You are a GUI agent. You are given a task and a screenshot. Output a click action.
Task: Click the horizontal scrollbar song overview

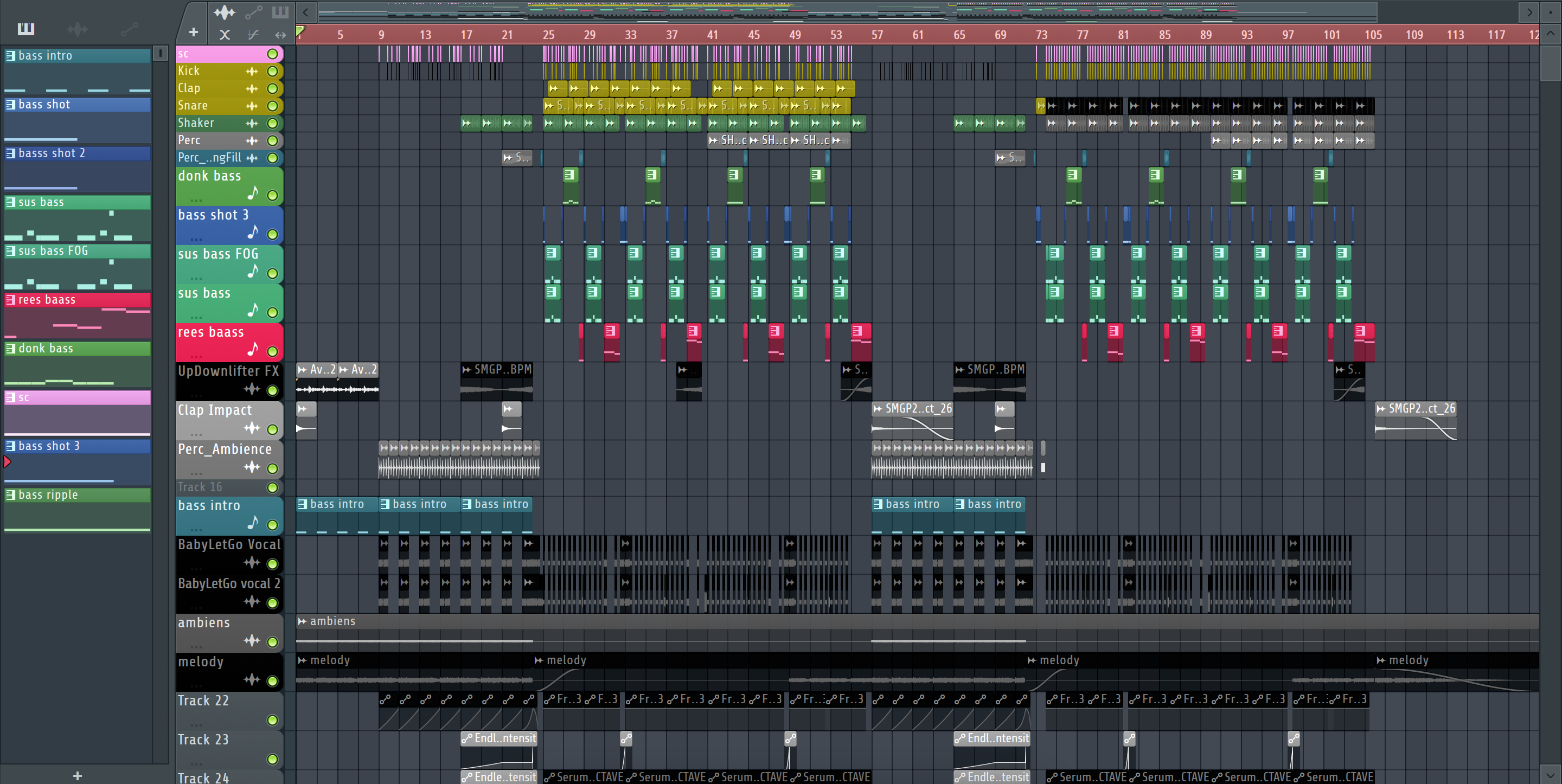847,12
